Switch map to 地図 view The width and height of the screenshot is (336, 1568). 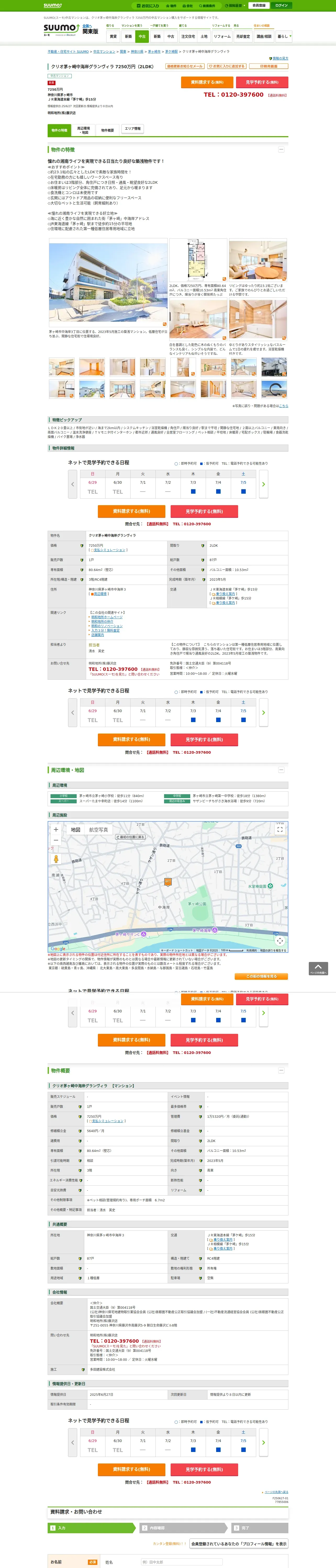[x=76, y=830]
